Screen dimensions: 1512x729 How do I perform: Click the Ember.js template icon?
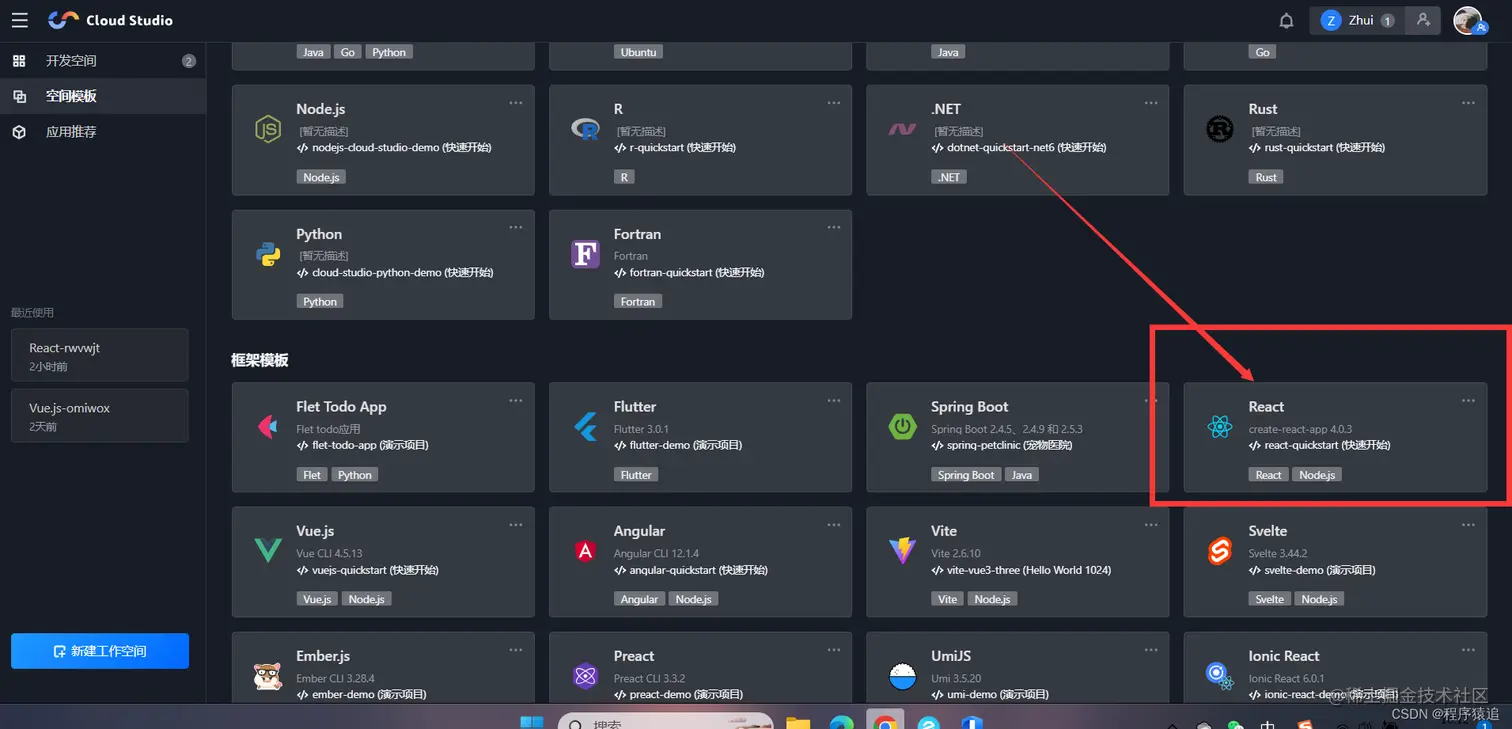[268, 676]
